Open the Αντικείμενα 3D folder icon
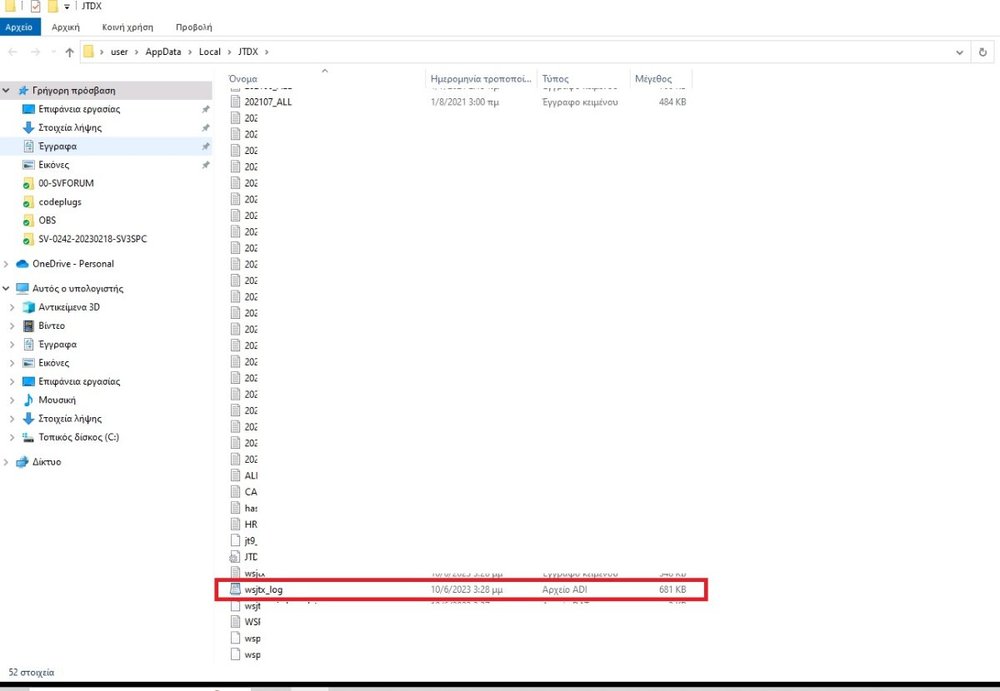 [28, 307]
